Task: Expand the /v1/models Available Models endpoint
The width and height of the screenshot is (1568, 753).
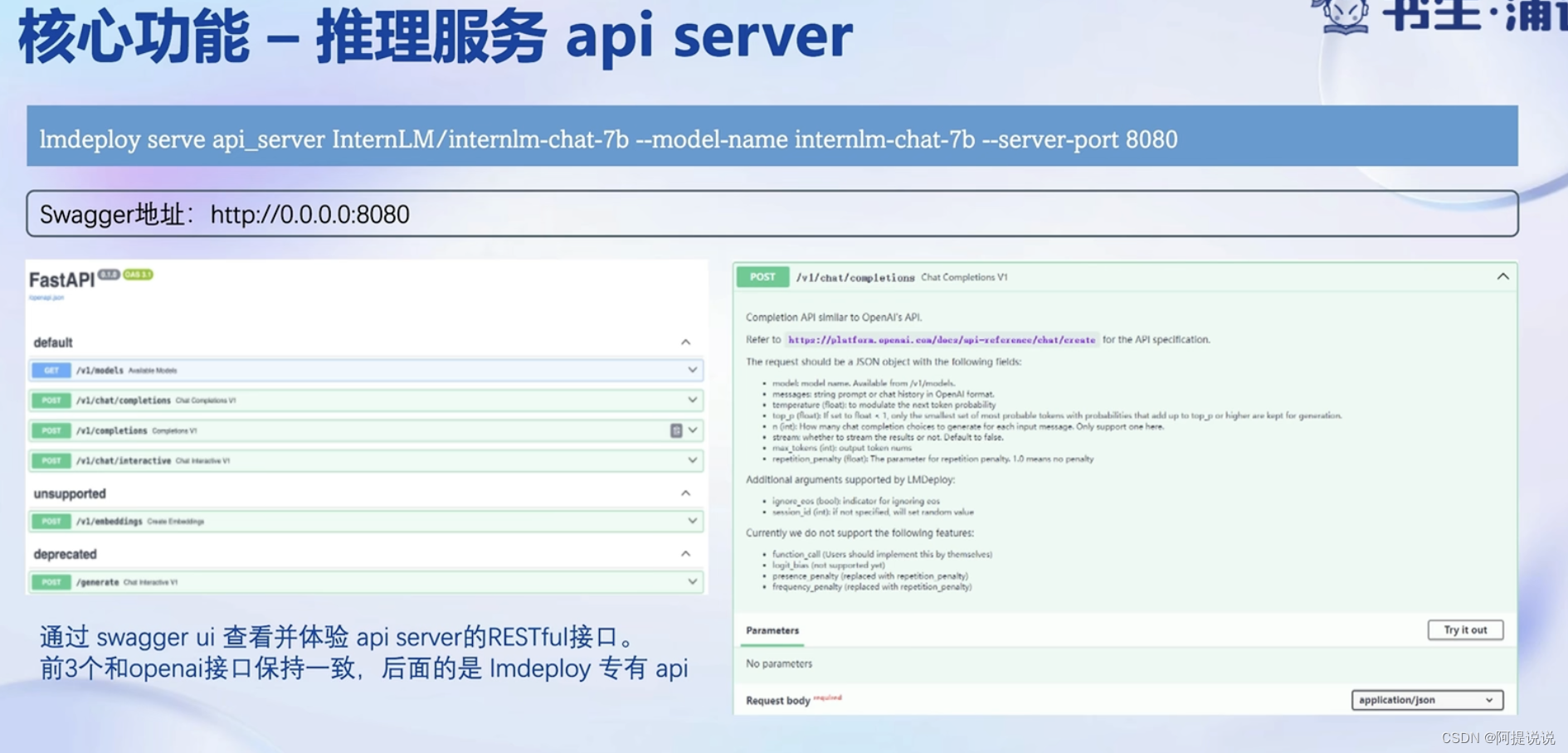Action: (x=692, y=370)
